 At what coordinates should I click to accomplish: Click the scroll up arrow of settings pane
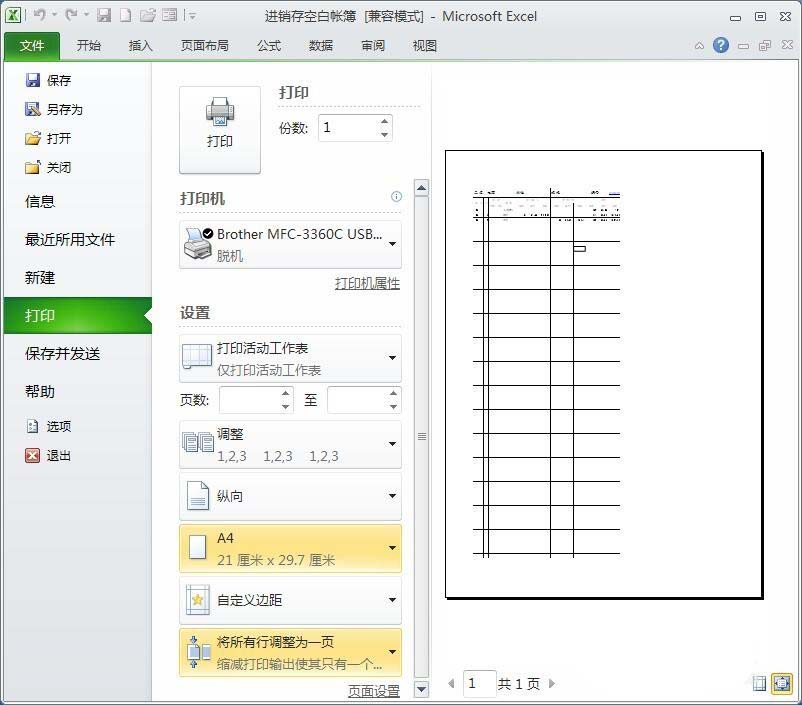tap(421, 188)
